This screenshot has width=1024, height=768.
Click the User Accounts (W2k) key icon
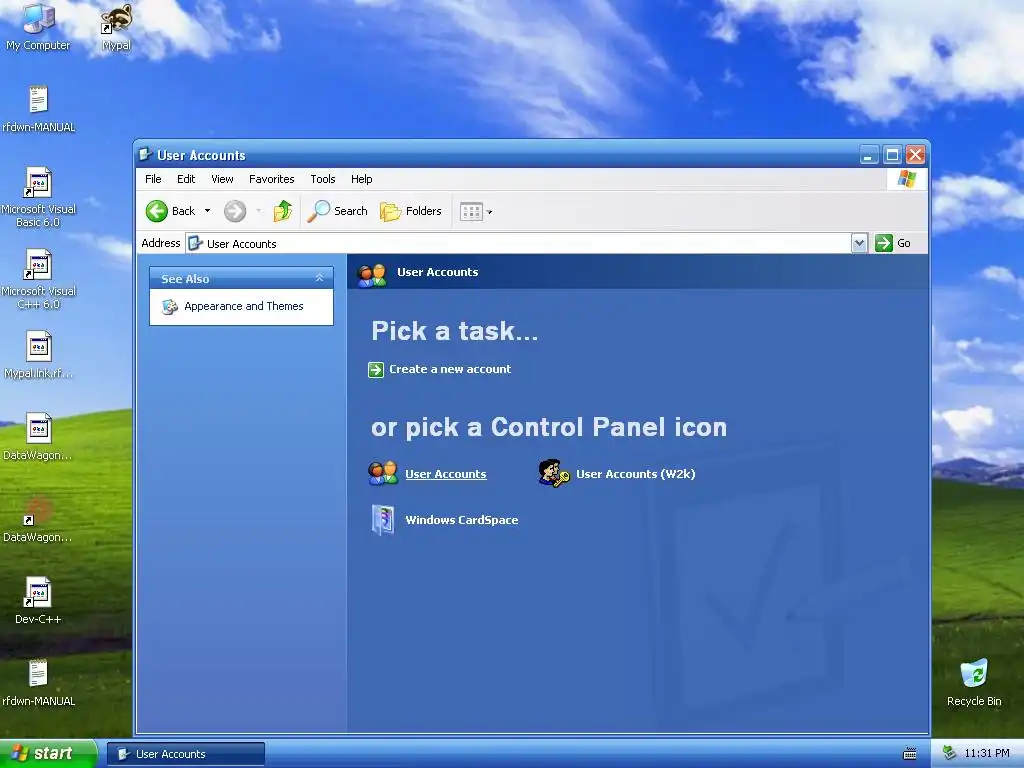pos(554,473)
